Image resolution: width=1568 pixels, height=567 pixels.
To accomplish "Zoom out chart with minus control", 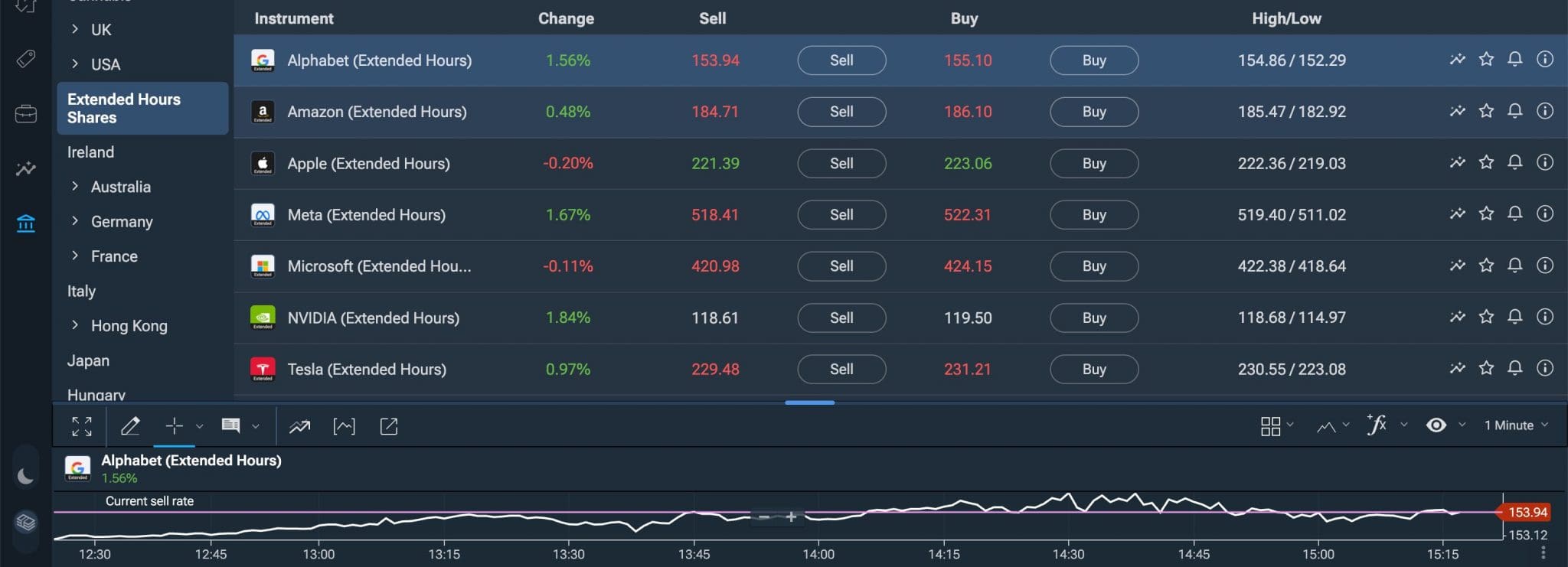I will [764, 517].
